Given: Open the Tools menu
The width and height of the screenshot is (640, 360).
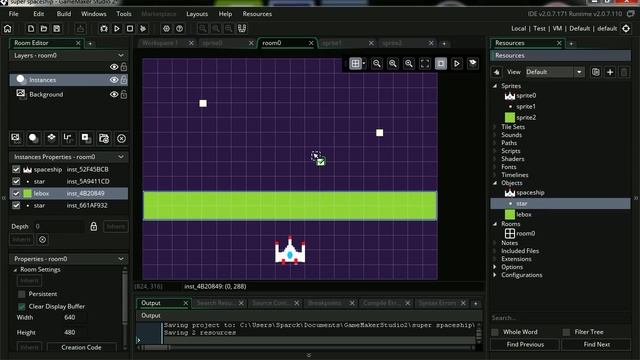Looking at the screenshot, I should pos(124,14).
